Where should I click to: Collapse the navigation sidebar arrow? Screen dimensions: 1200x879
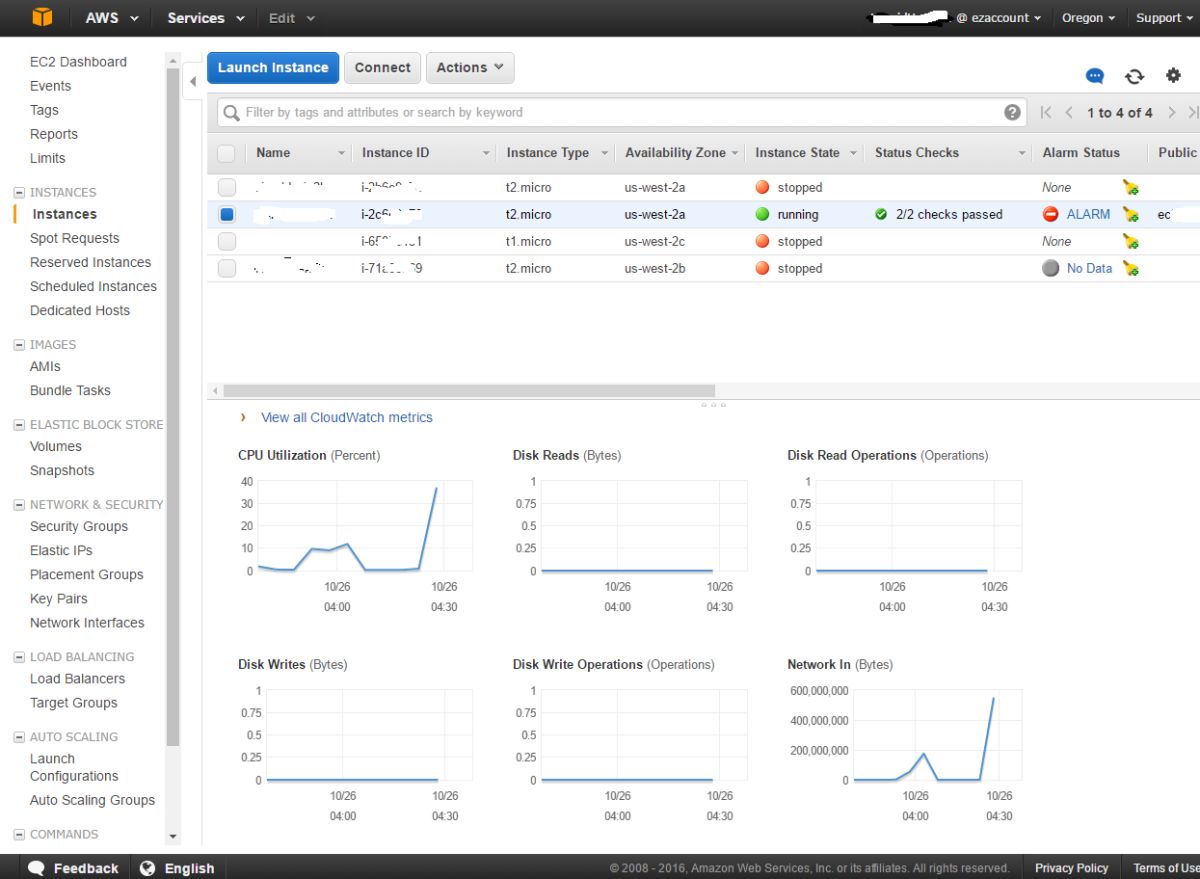point(193,81)
